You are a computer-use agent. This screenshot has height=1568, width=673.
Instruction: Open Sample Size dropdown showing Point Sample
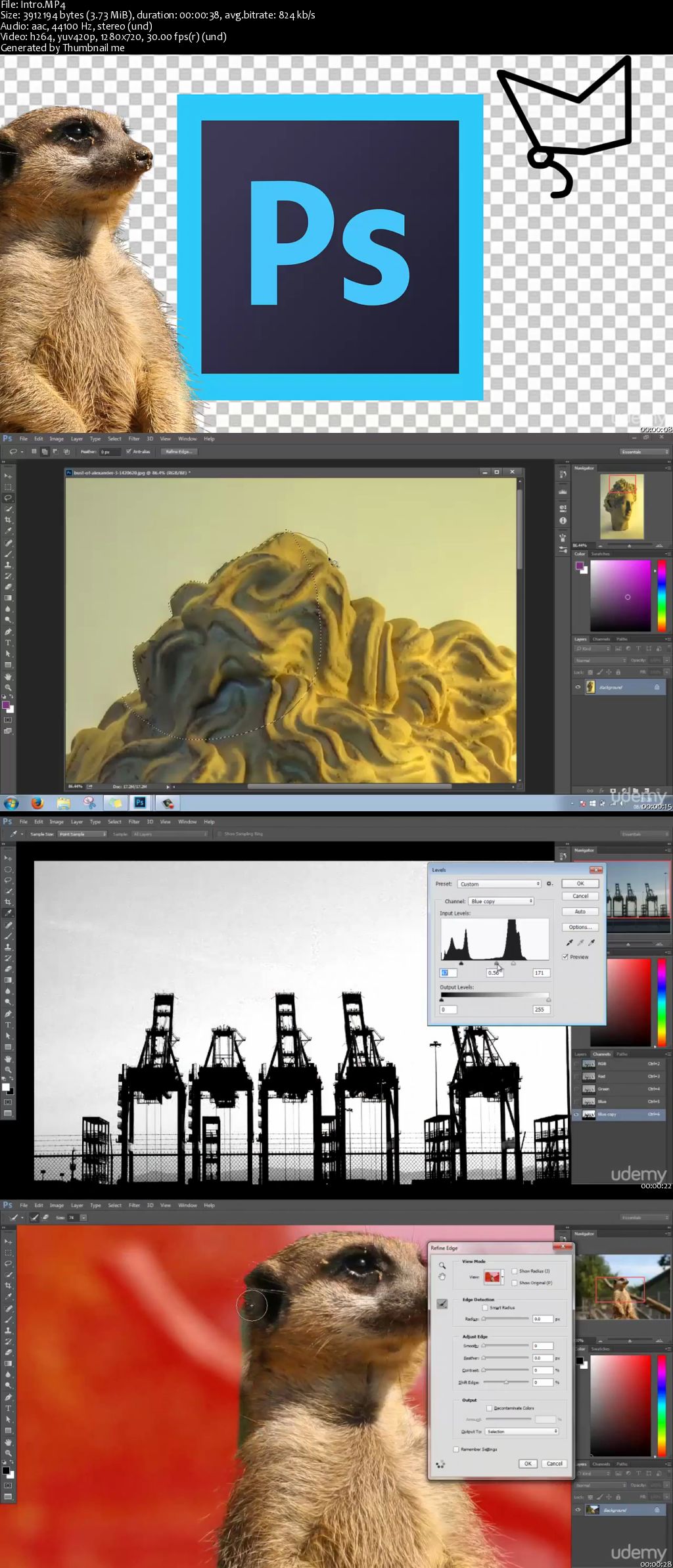(x=82, y=834)
